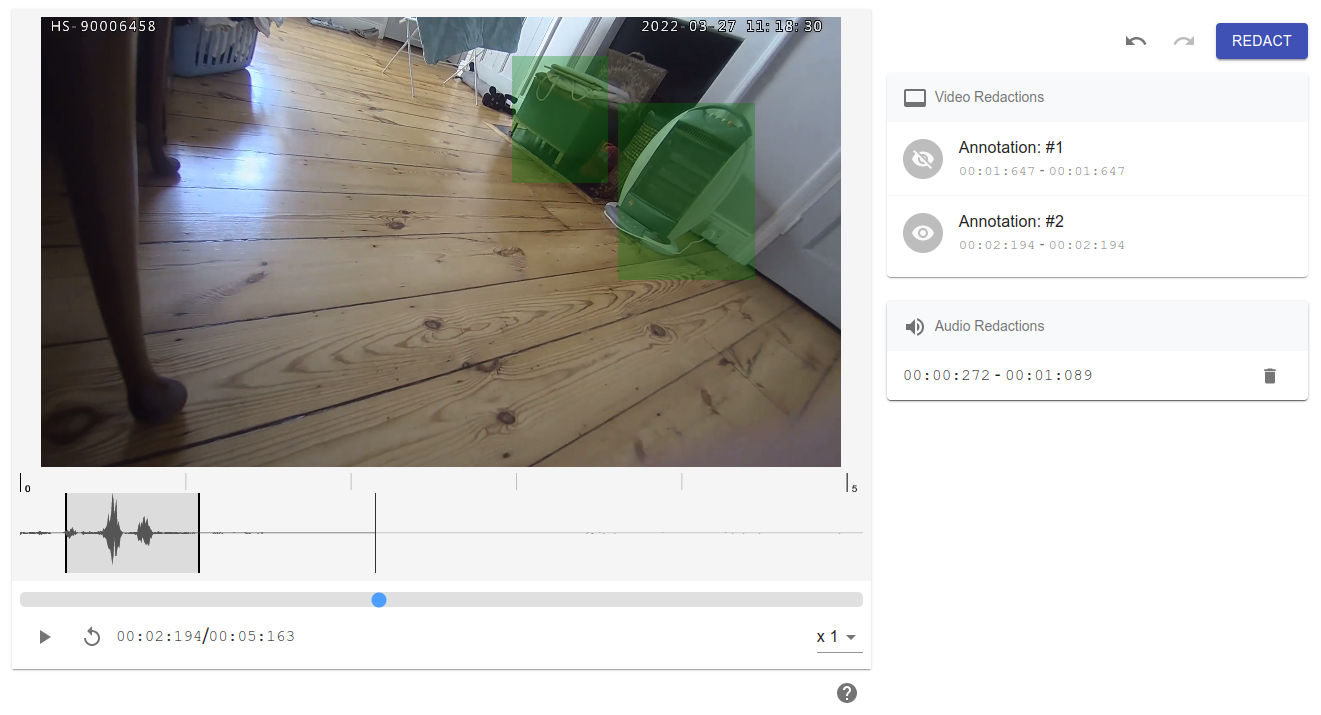Viewport: 1321px width, 715px height.
Task: Click the replay/restart video icon
Action: click(x=92, y=637)
